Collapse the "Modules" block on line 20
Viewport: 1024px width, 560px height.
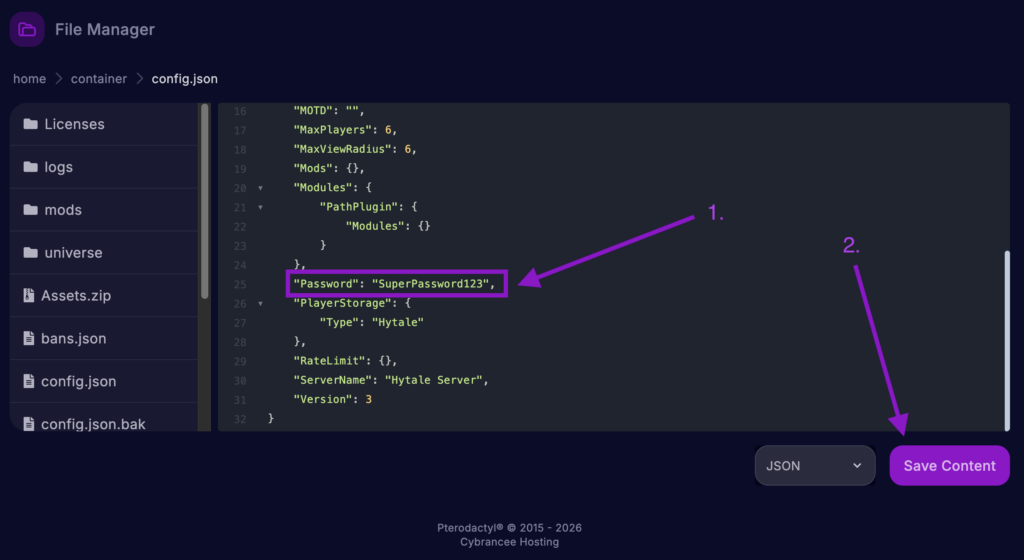coord(261,188)
